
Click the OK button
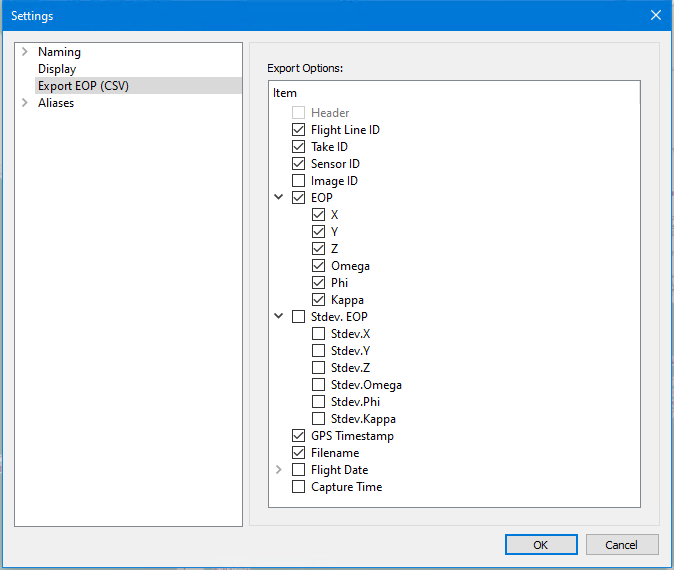coord(541,545)
